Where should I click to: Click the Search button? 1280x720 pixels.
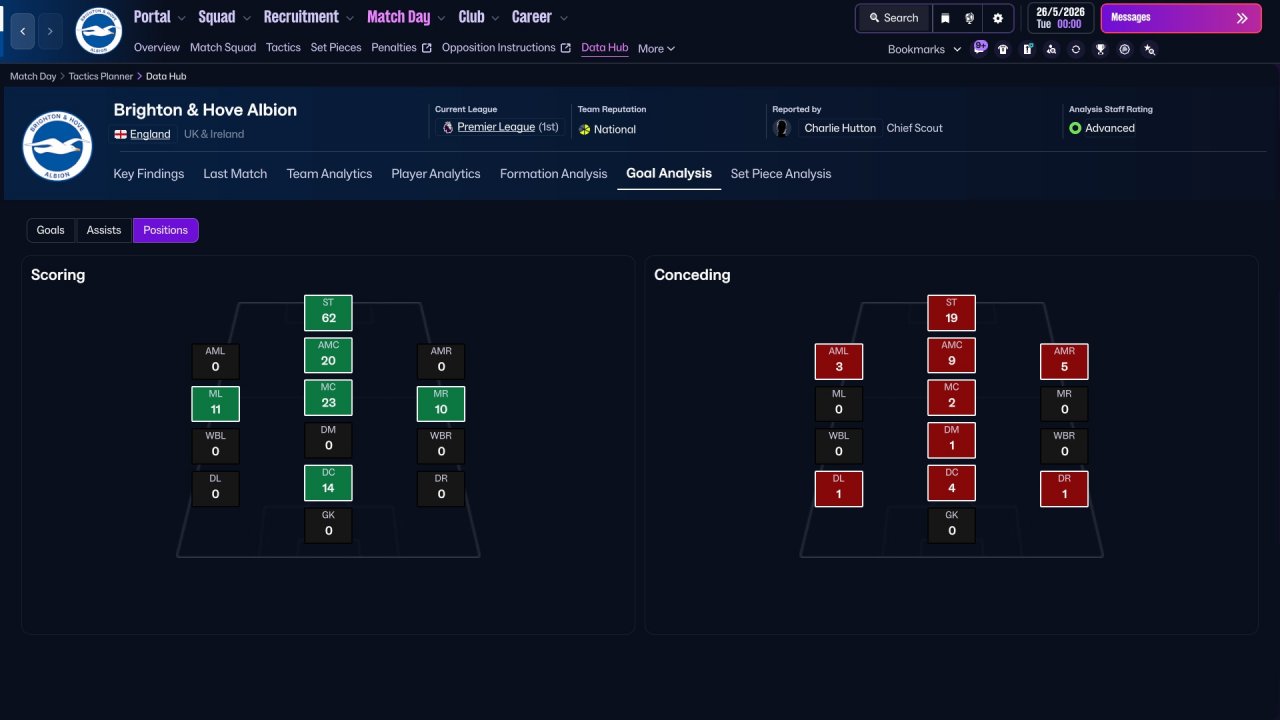(893, 18)
